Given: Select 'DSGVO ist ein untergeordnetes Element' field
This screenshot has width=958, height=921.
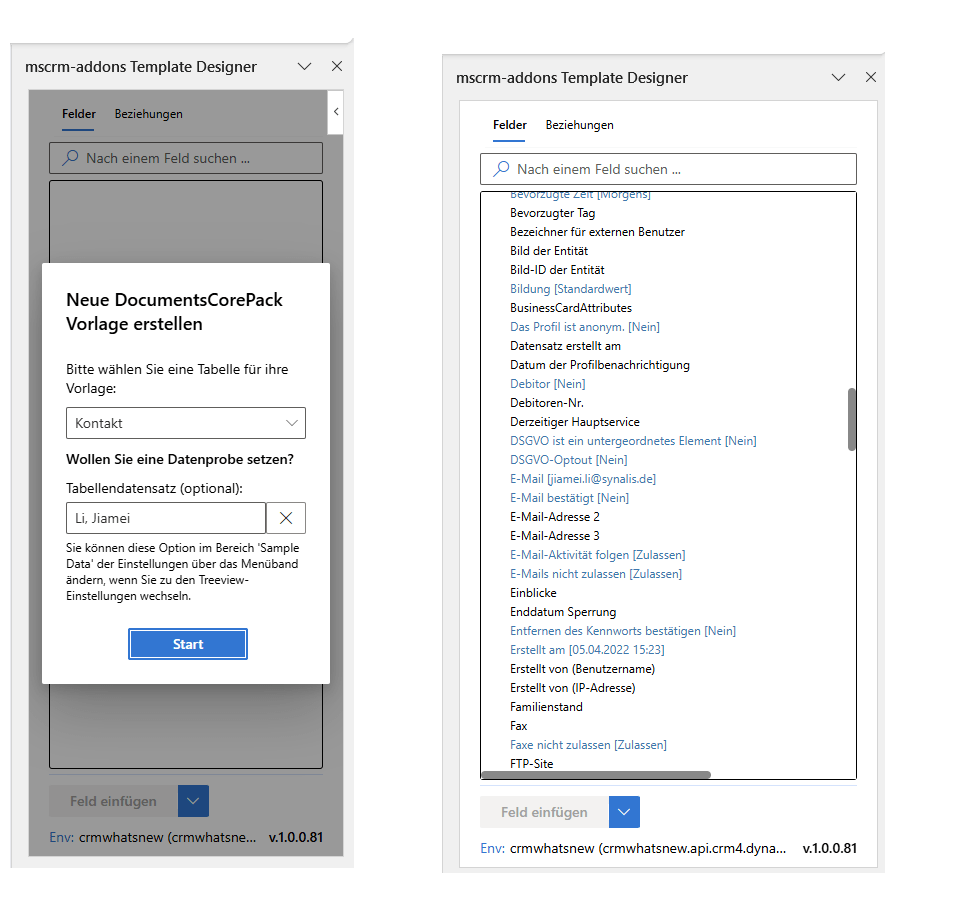Looking at the screenshot, I should pyautogui.click(x=633, y=441).
